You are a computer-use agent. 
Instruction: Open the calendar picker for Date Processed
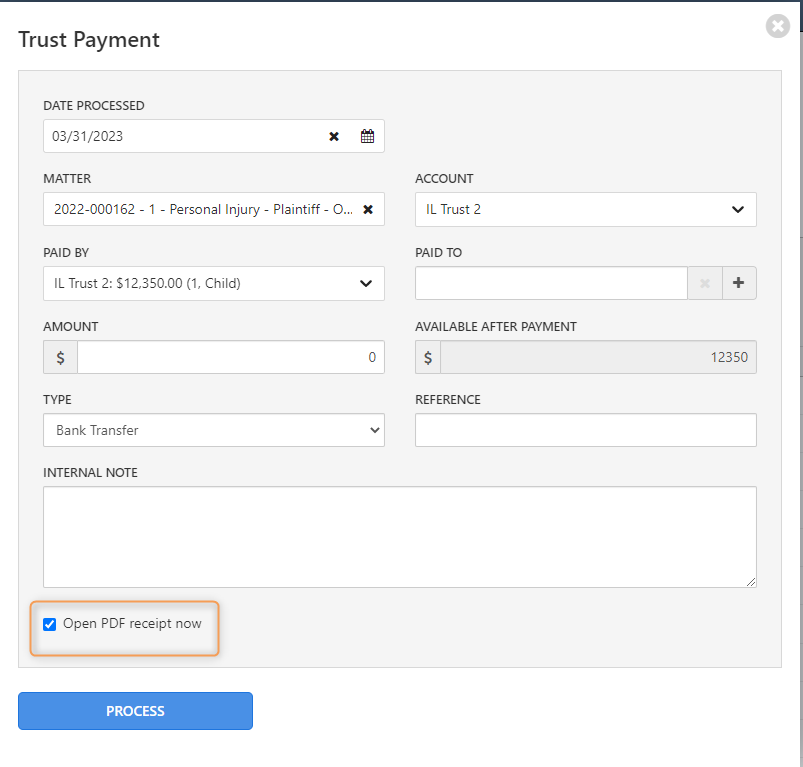pos(367,135)
